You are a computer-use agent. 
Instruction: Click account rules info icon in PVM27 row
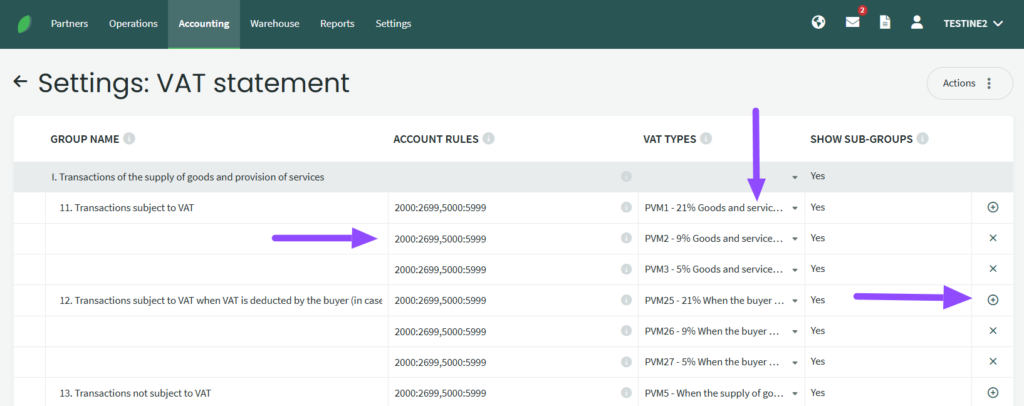pyautogui.click(x=626, y=362)
